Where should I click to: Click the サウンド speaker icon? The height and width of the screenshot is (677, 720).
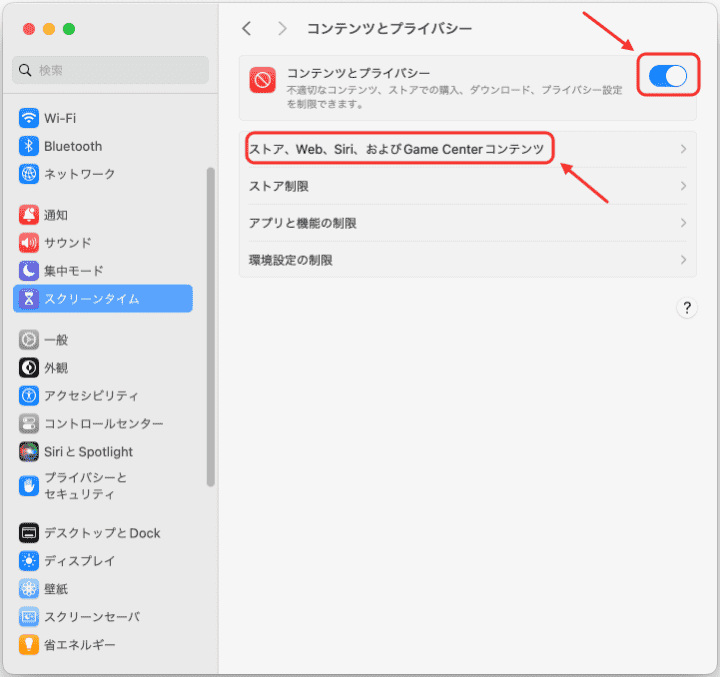pos(28,243)
